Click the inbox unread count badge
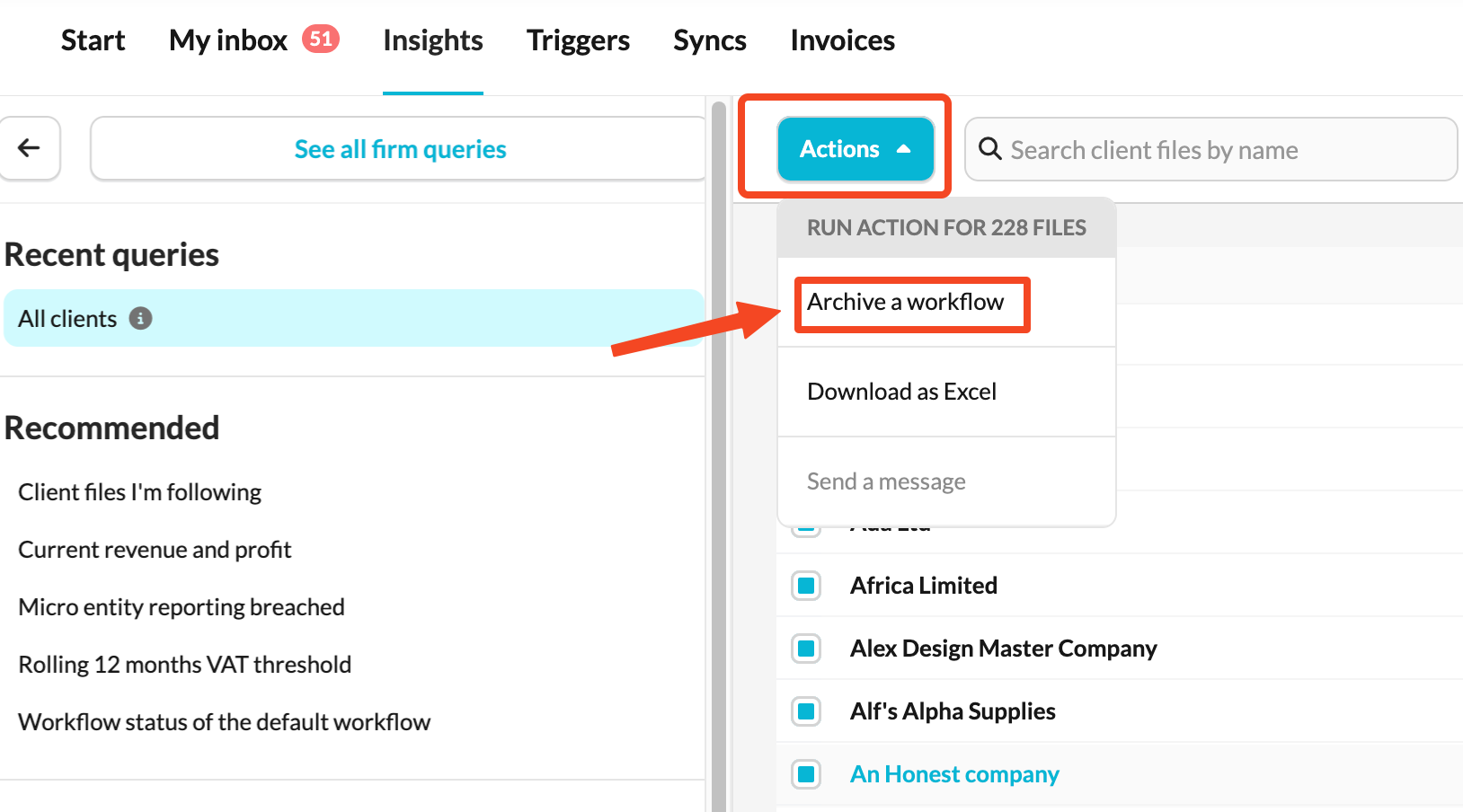Image resolution: width=1463 pixels, height=812 pixels. 321,39
